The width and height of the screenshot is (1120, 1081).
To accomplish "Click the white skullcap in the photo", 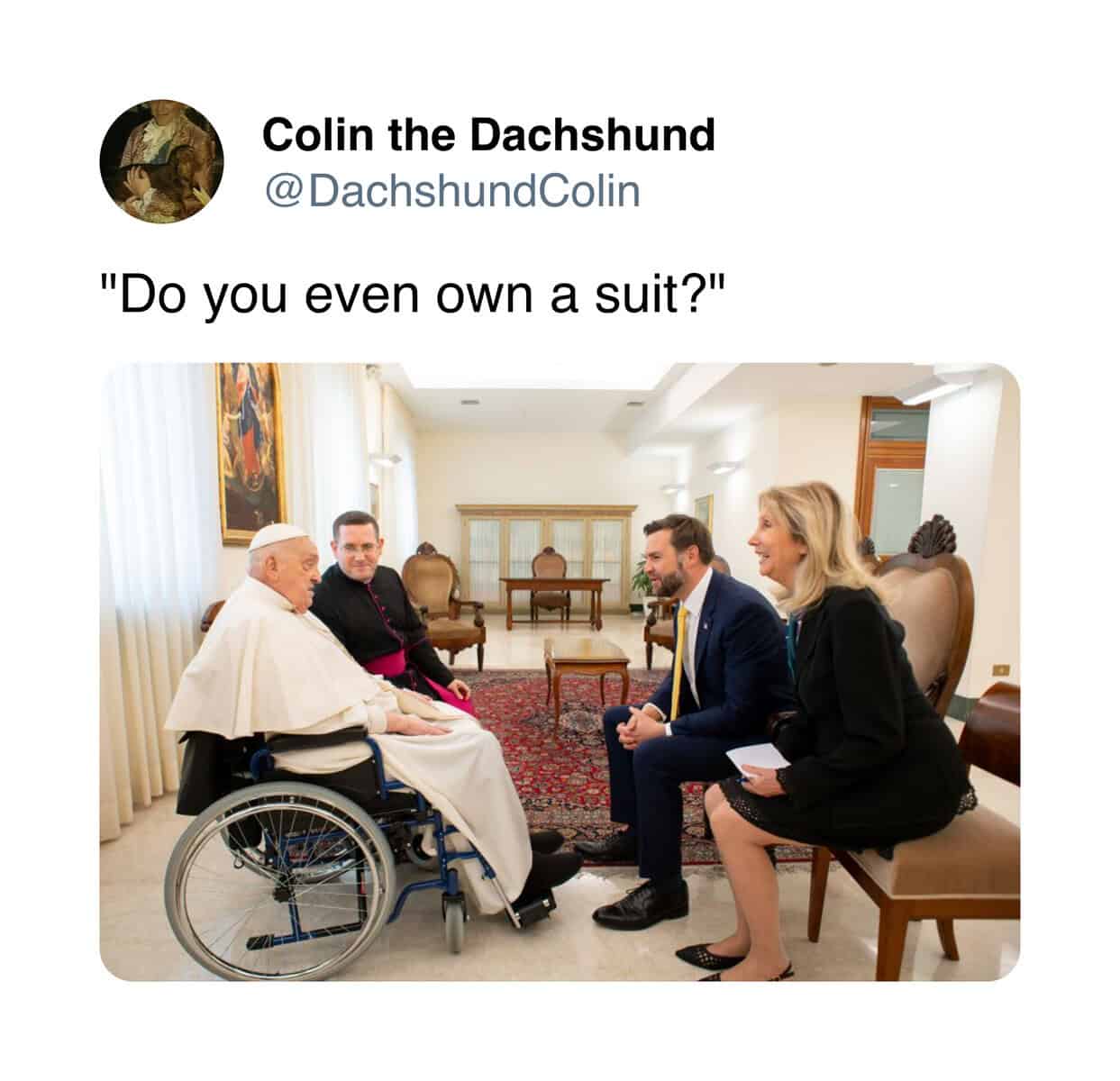I will click(x=276, y=536).
